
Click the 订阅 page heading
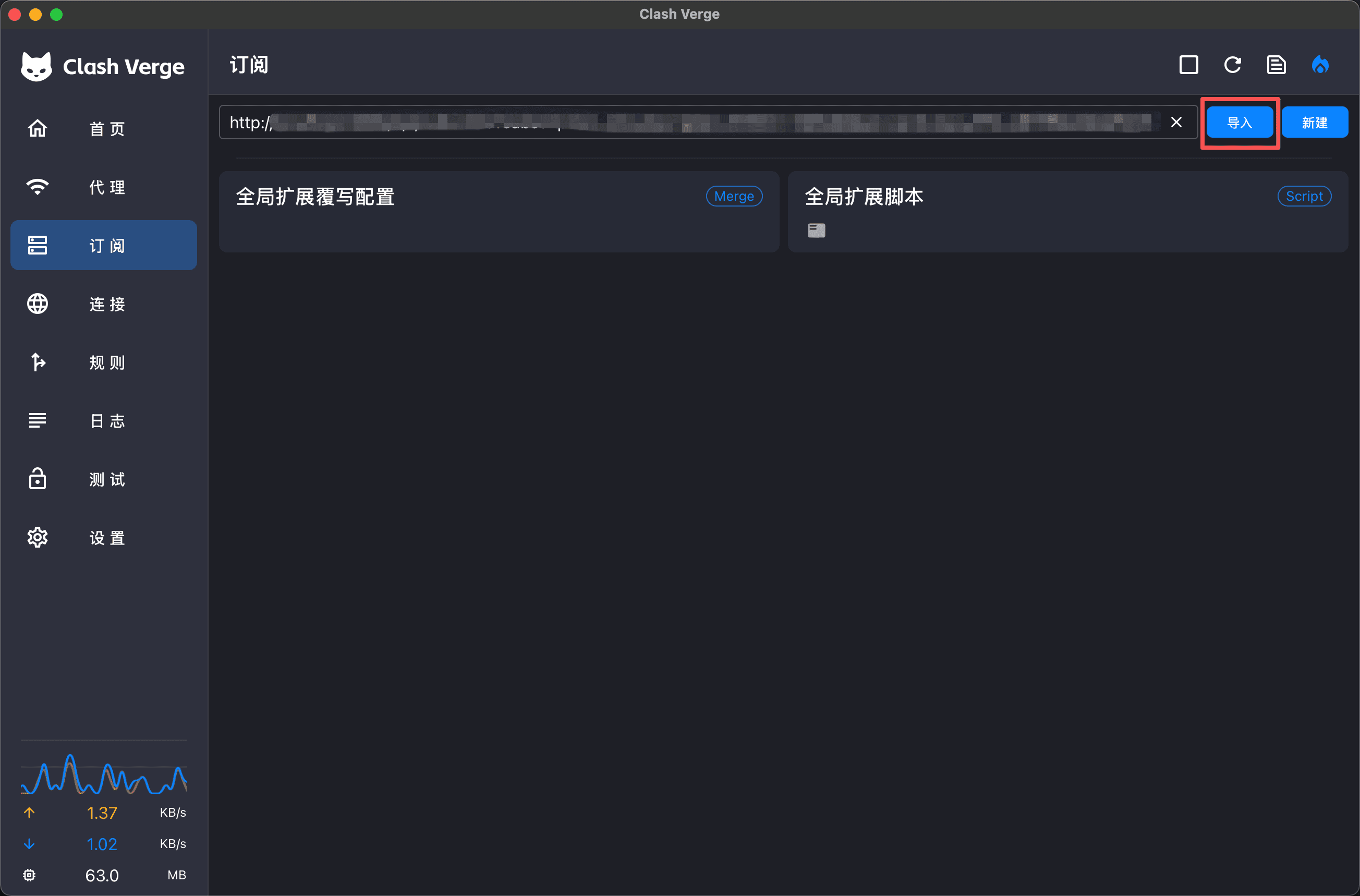click(x=249, y=65)
